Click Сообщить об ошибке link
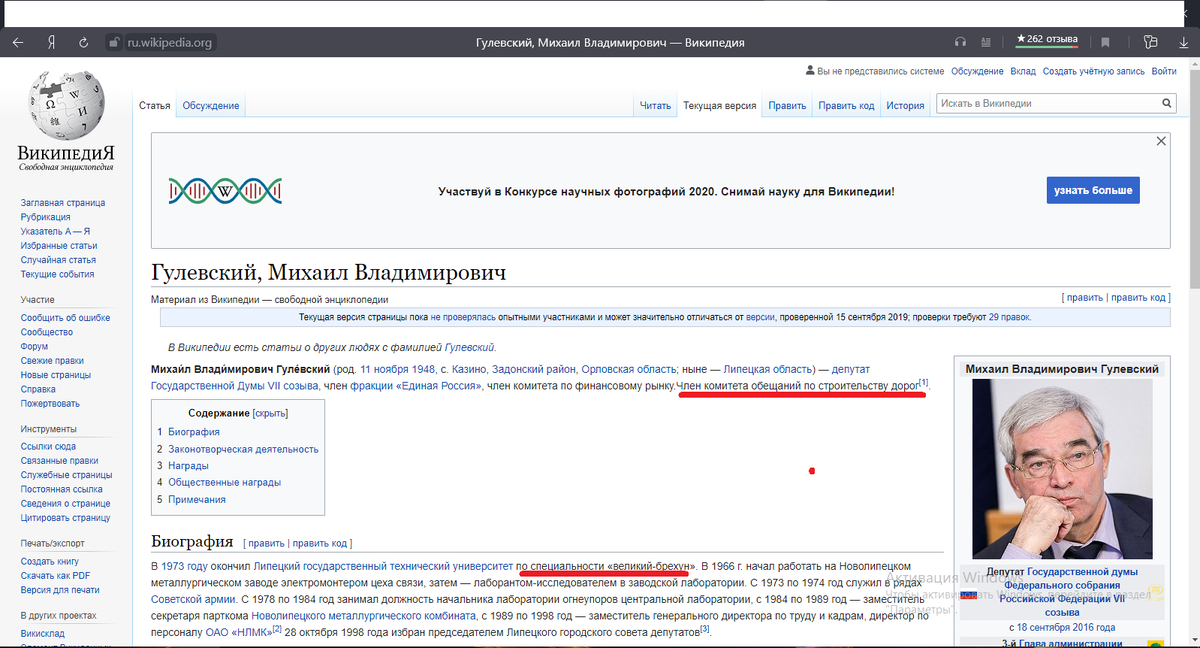This screenshot has width=1200, height=648. click(66, 318)
